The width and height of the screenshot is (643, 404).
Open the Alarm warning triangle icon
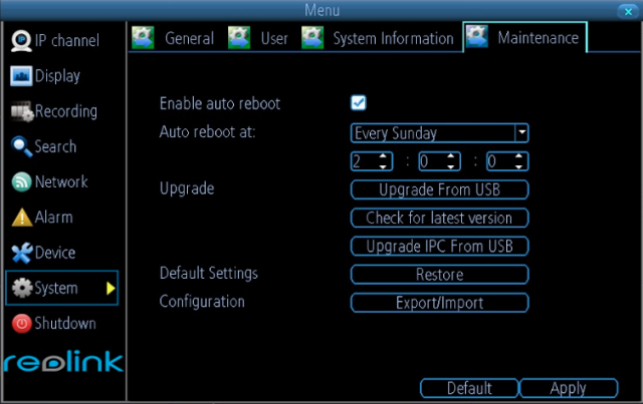pyautogui.click(x=21, y=218)
